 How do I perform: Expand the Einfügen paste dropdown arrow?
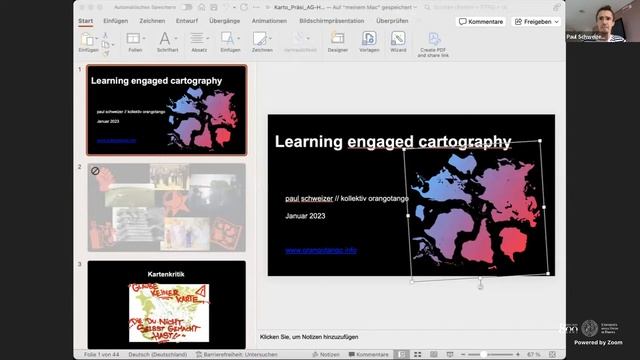pos(97,39)
